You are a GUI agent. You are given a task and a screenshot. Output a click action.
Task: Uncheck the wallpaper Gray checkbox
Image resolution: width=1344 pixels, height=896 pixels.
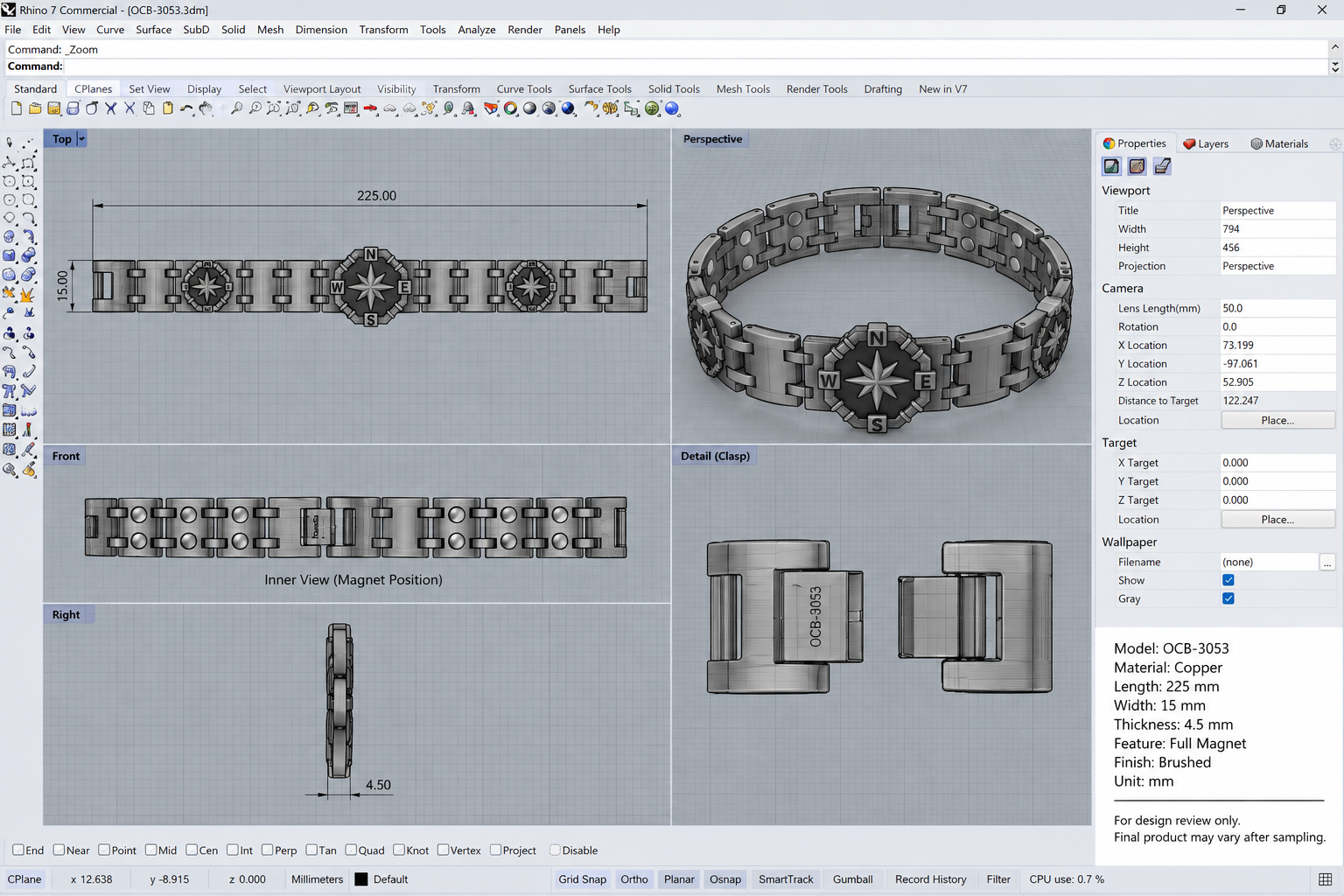click(x=1228, y=598)
